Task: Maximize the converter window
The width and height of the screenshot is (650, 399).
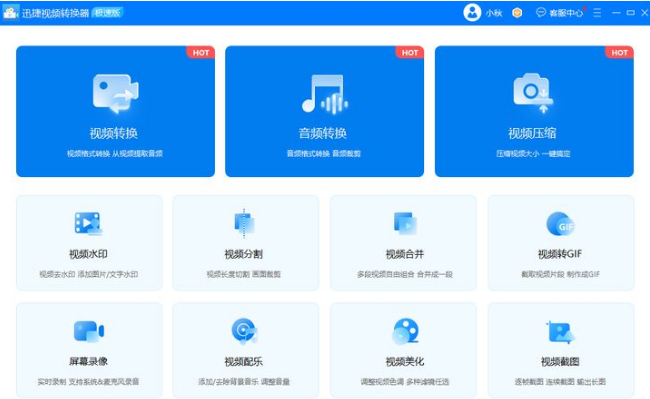Action: [631, 13]
